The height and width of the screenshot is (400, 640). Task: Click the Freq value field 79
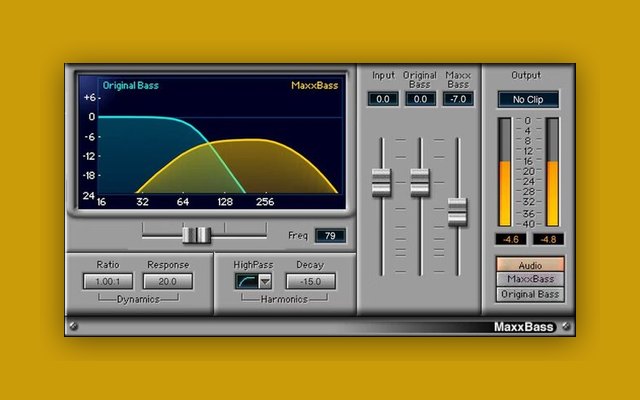point(330,236)
